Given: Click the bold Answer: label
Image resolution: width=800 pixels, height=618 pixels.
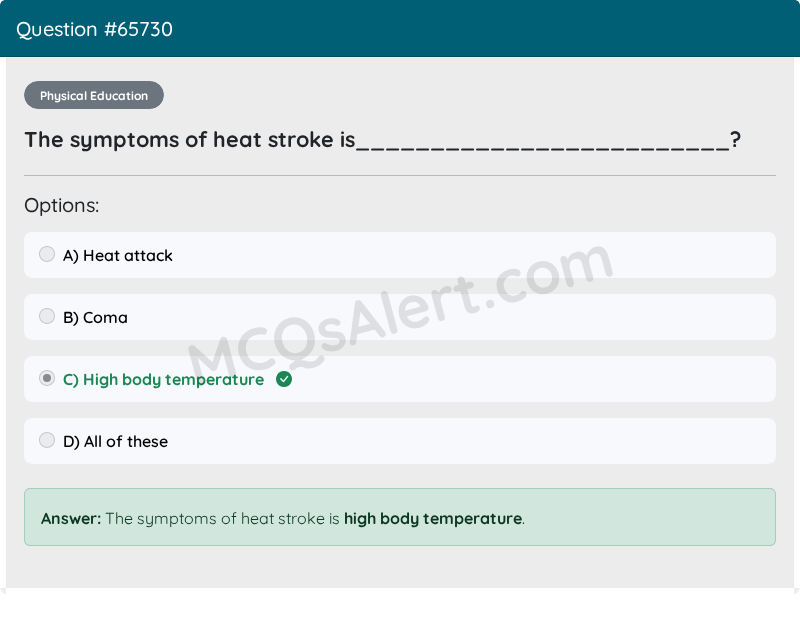Looking at the screenshot, I should (x=71, y=518).
